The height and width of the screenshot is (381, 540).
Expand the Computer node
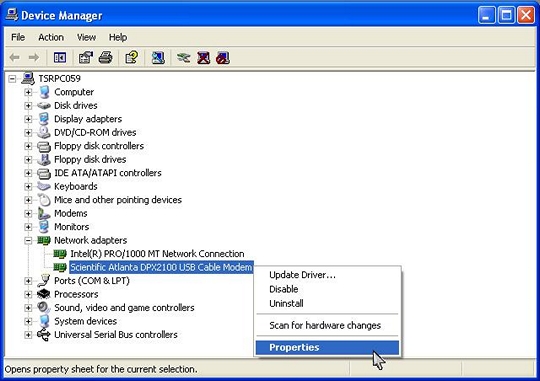click(x=28, y=92)
